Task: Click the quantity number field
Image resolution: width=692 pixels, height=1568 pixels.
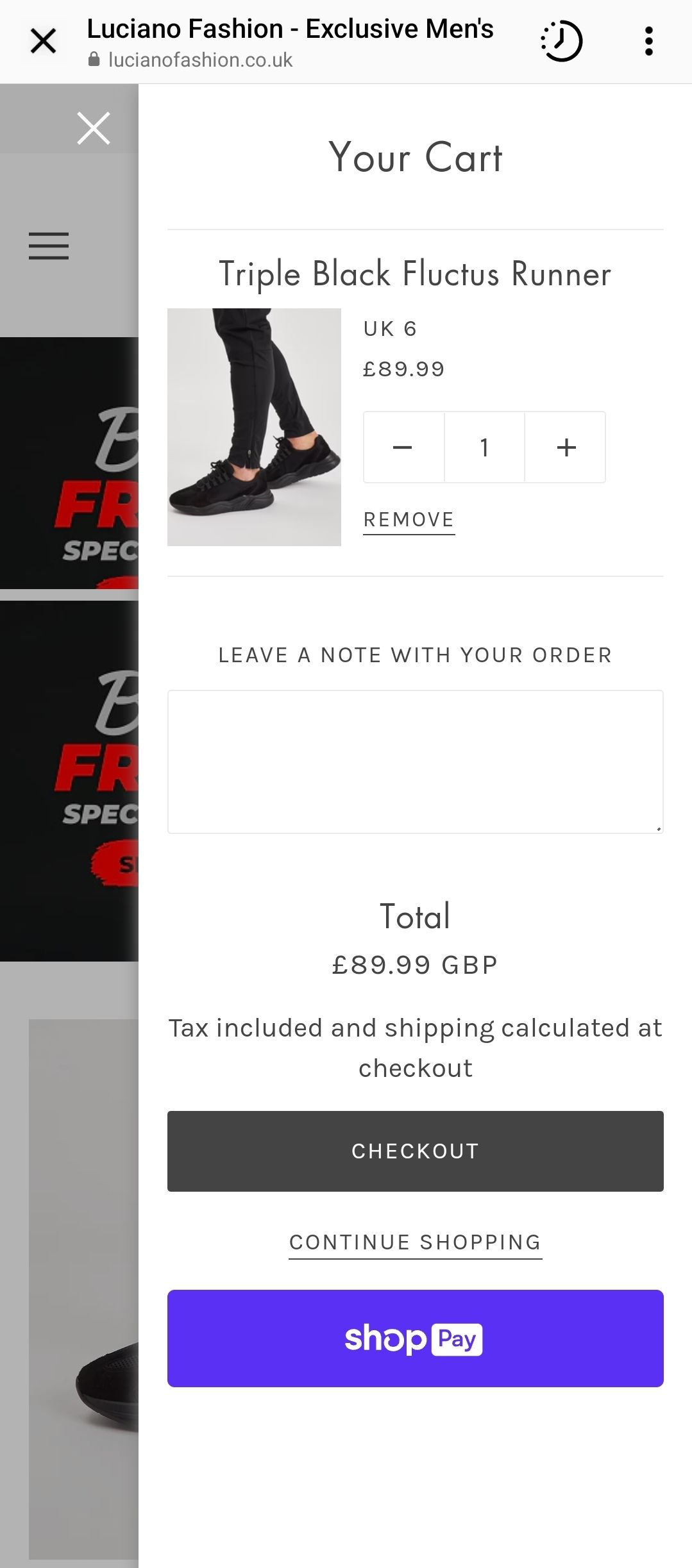Action: [484, 447]
